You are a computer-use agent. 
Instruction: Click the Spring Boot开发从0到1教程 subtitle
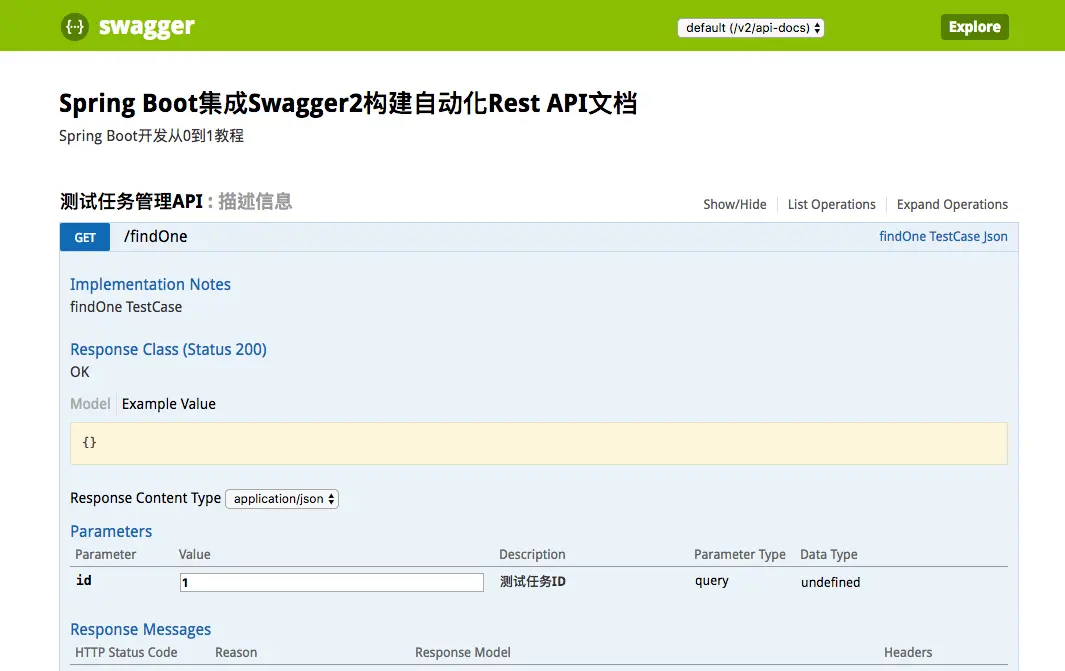click(x=151, y=136)
